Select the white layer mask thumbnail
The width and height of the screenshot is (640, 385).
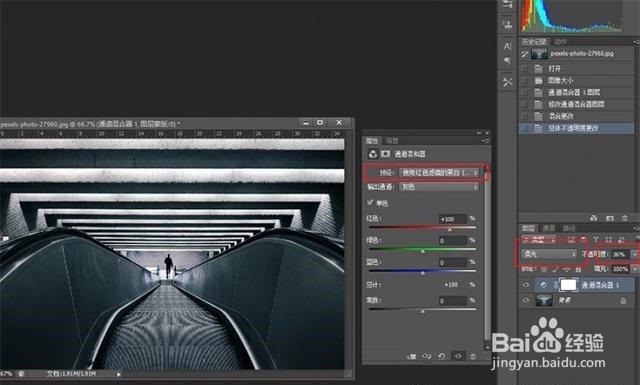(569, 285)
